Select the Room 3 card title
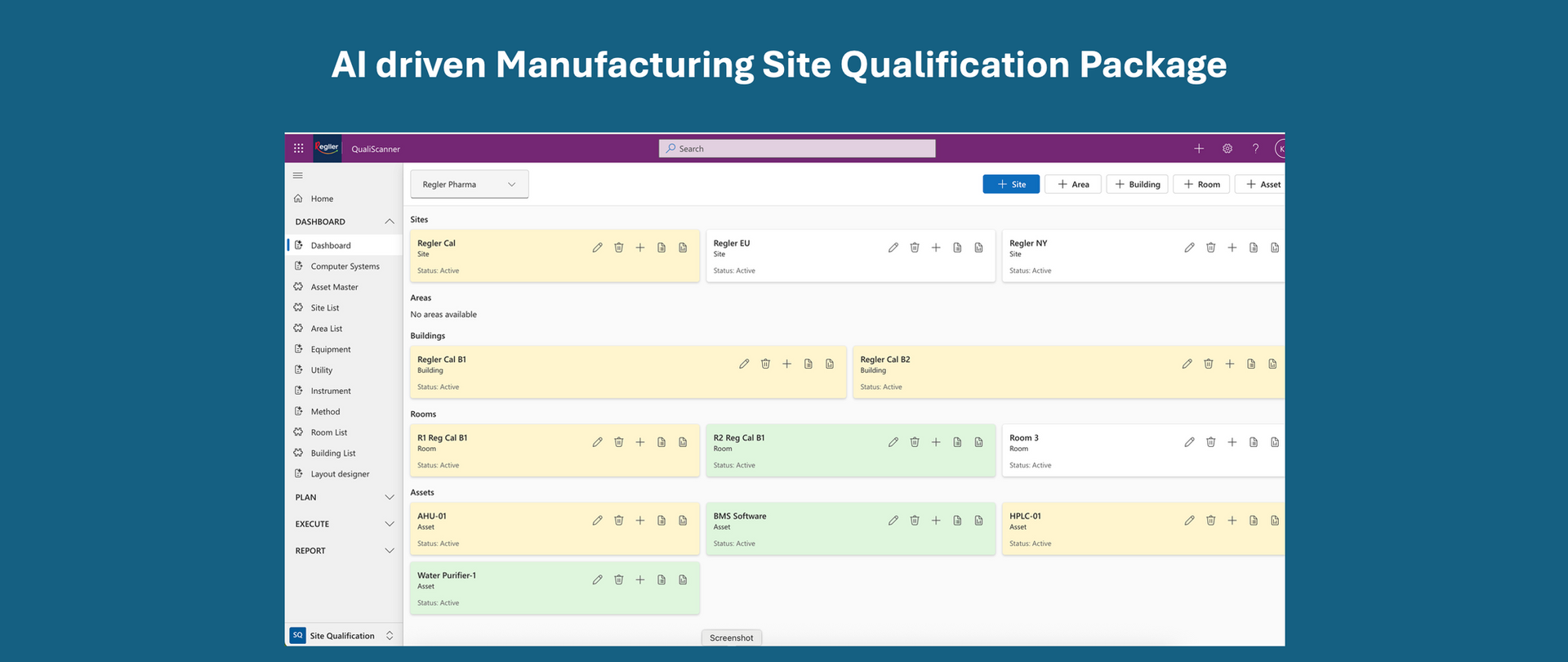1568x662 pixels. (x=1024, y=438)
